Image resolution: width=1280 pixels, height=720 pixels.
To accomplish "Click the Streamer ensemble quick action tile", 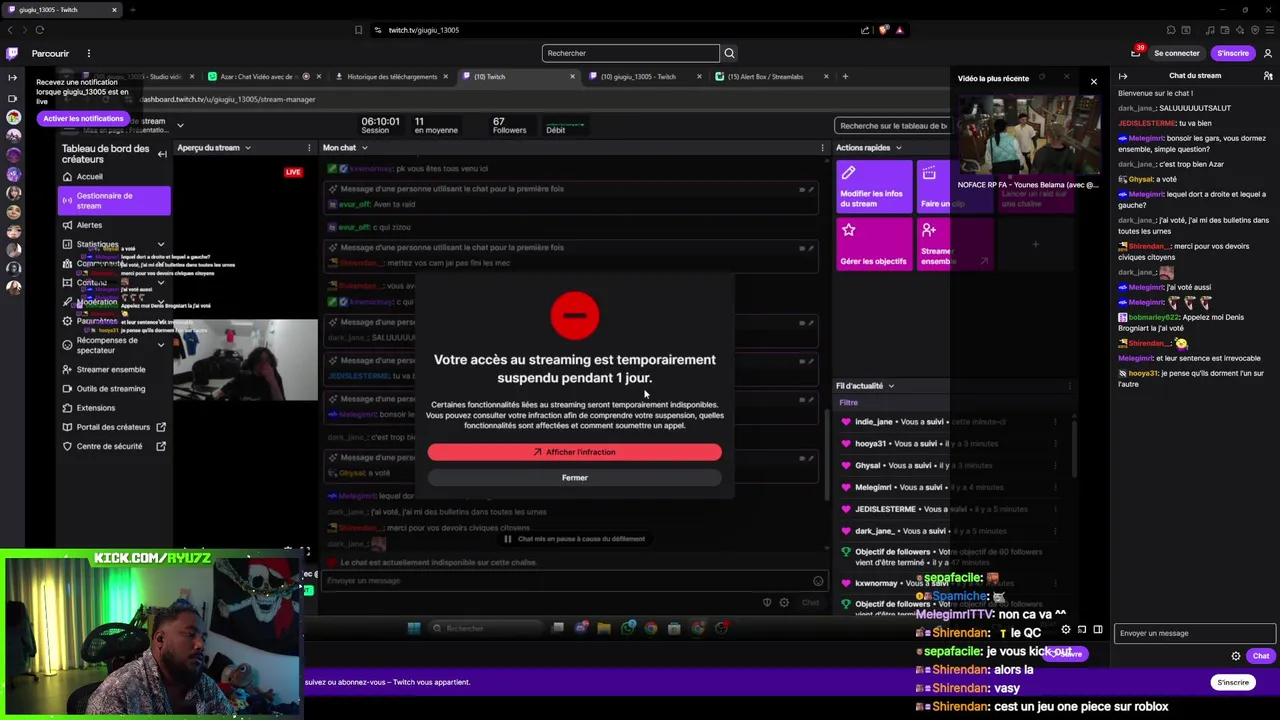I will coord(955,245).
